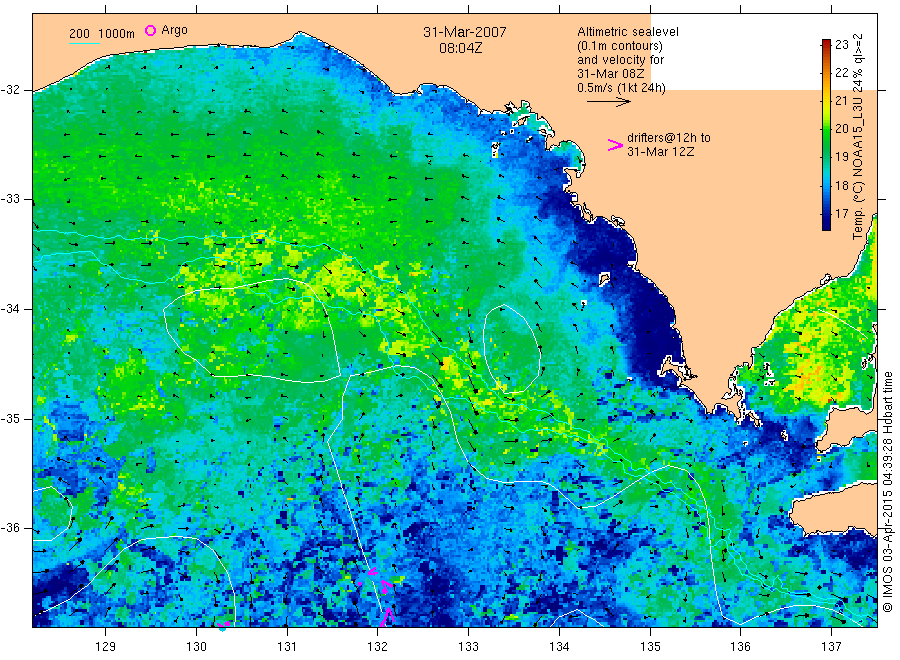Image resolution: width=900 pixels, height=660 pixels.
Task: Select the '31-Mar 12Z' drifter time text
Action: tap(660, 152)
